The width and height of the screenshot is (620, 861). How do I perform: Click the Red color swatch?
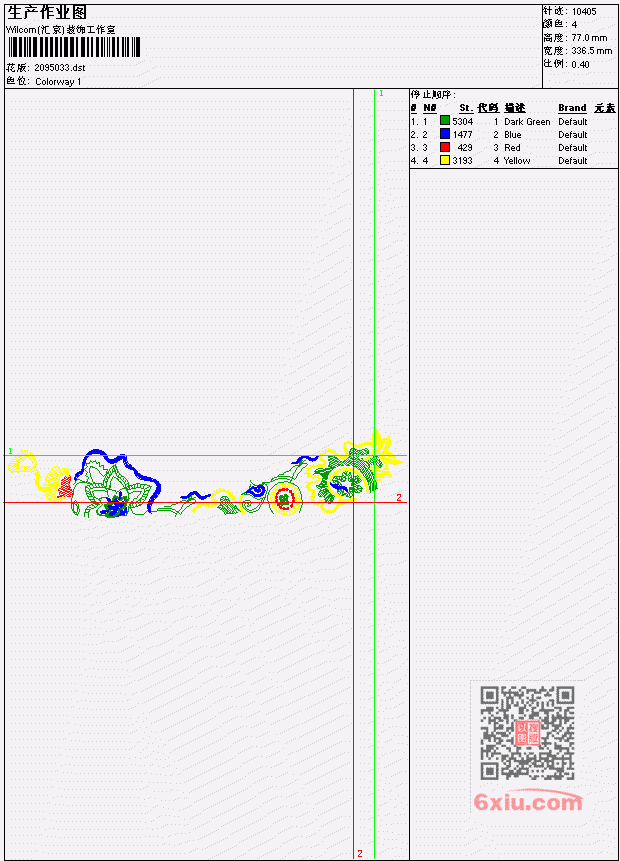pyautogui.click(x=445, y=147)
